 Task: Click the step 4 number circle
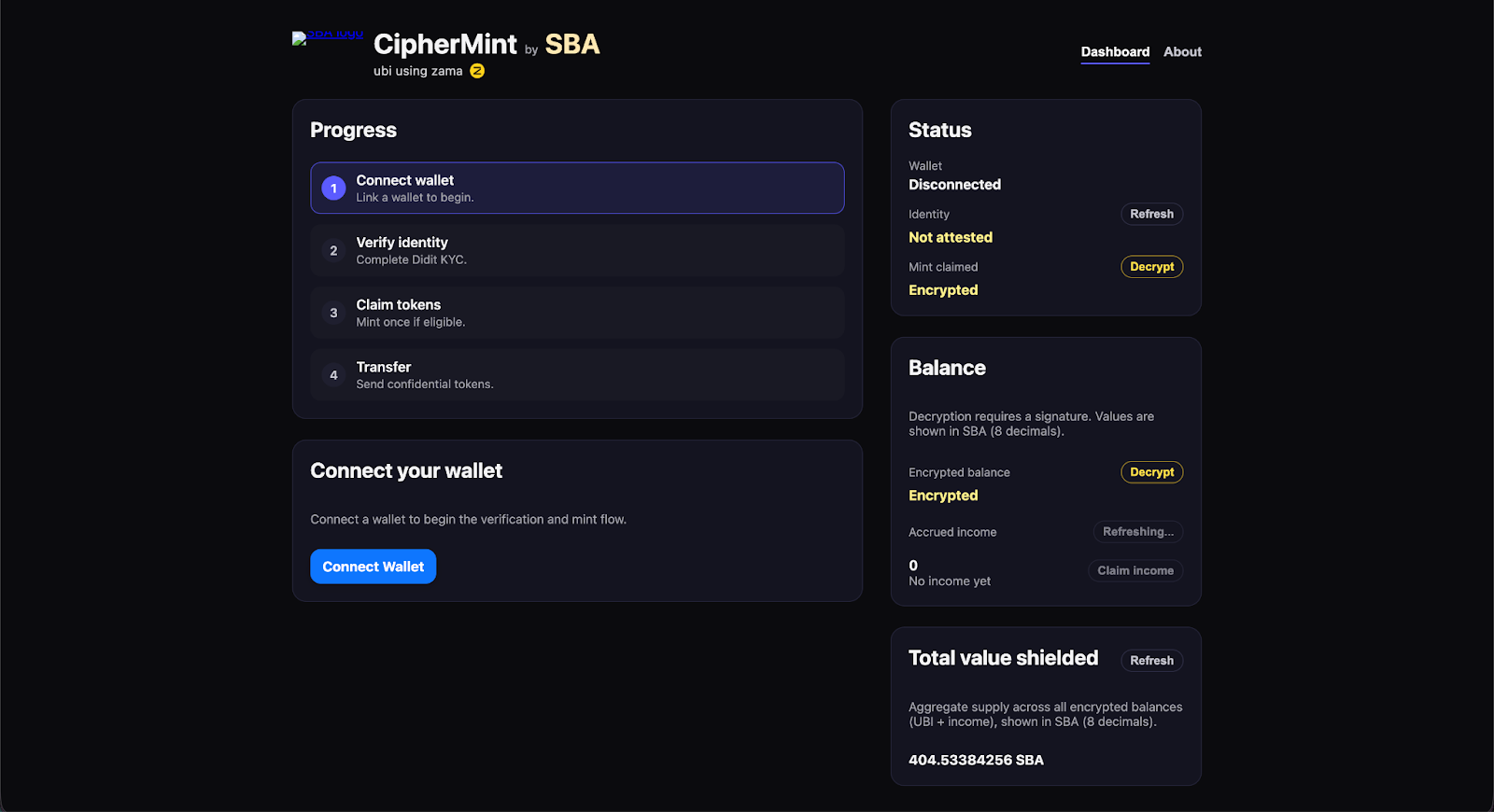click(x=333, y=375)
